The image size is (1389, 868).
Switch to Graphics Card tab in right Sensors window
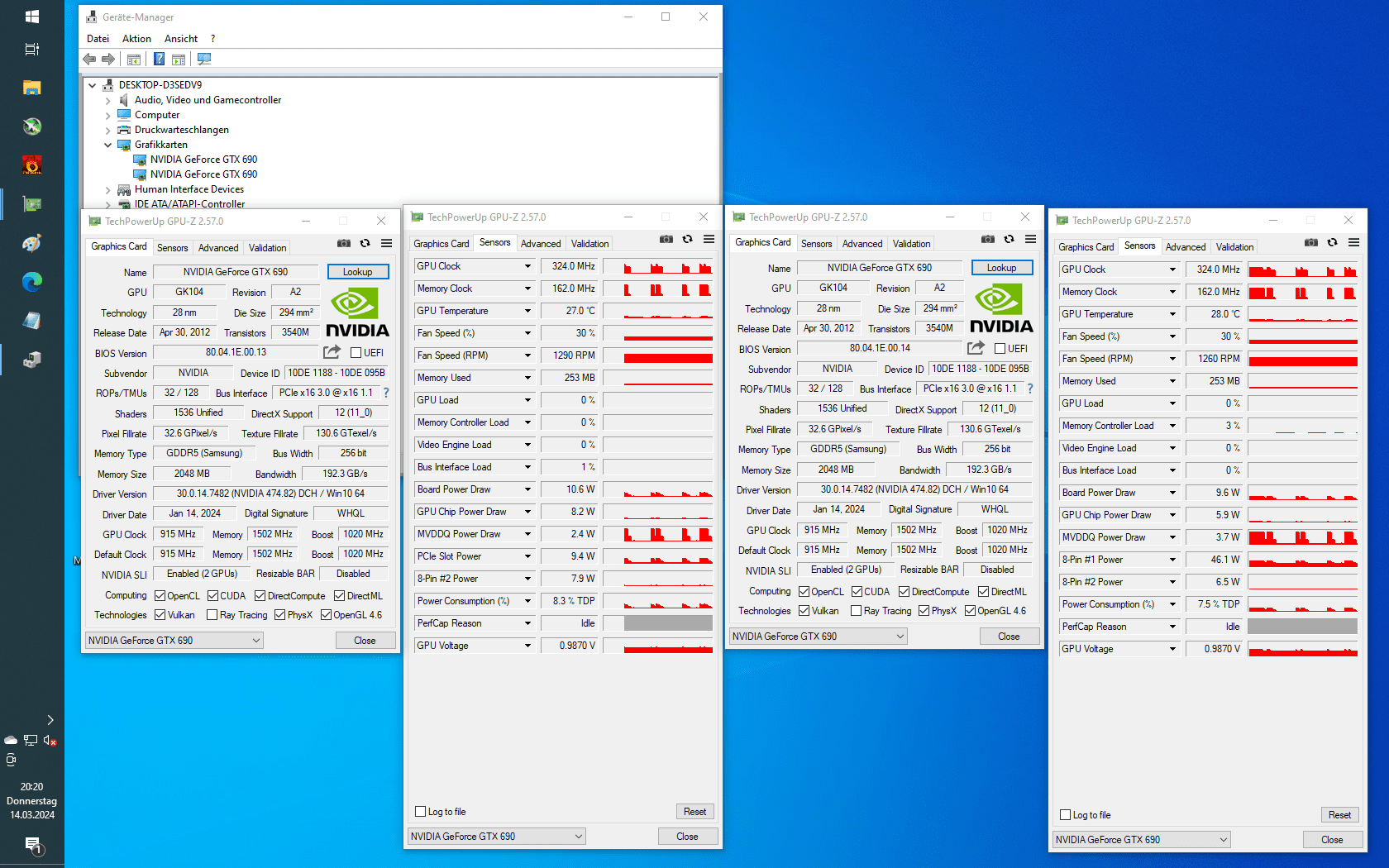click(1086, 247)
